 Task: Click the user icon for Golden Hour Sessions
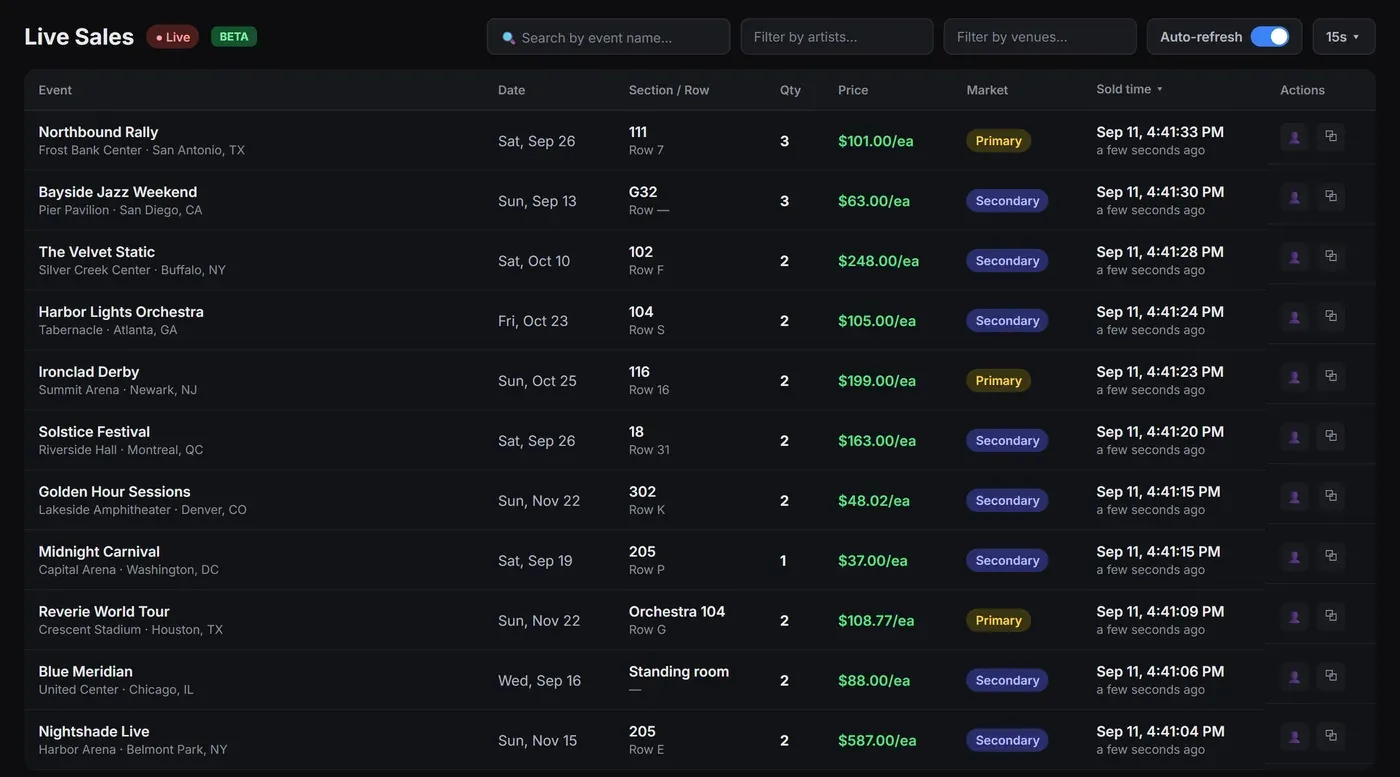(1294, 497)
